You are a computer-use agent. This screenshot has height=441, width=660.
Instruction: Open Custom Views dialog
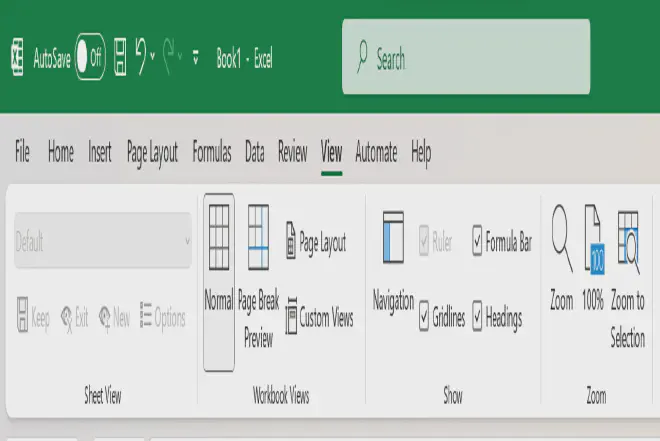tap(319, 319)
